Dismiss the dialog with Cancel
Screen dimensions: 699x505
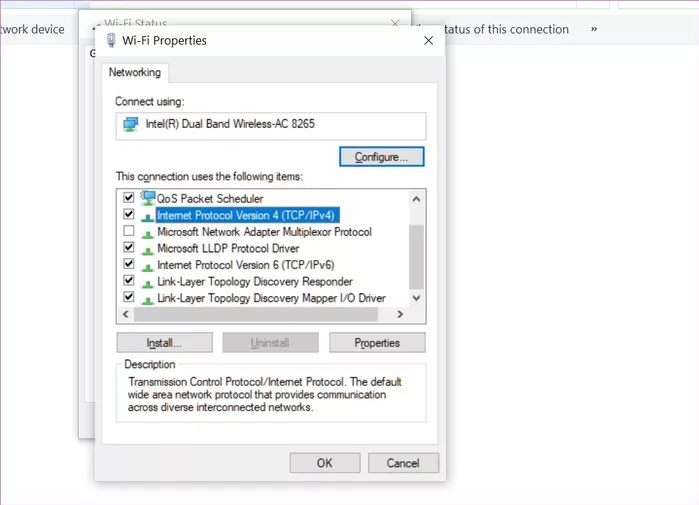point(403,463)
